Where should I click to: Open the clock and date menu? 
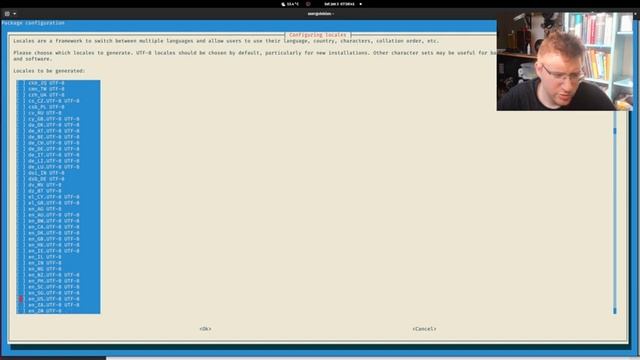click(x=339, y=4)
